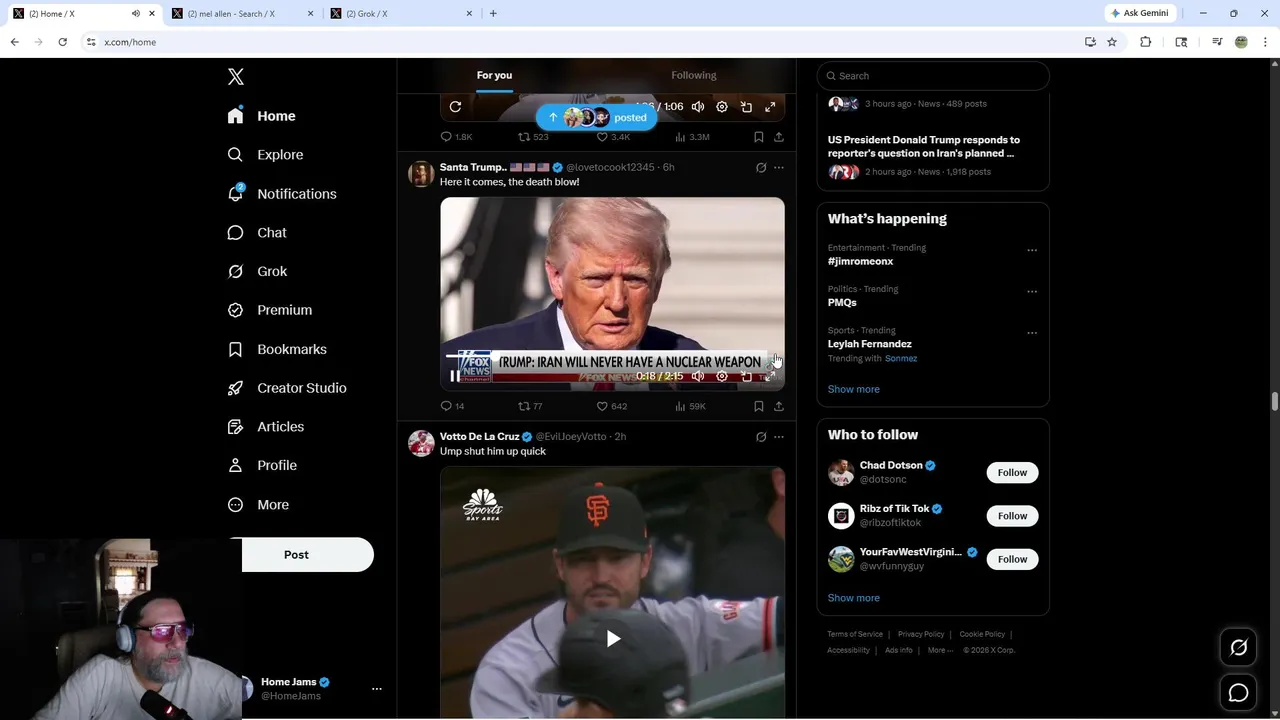Viewport: 1280px width, 720px height.
Task: Open the Sonmez trending link
Action: click(x=901, y=358)
